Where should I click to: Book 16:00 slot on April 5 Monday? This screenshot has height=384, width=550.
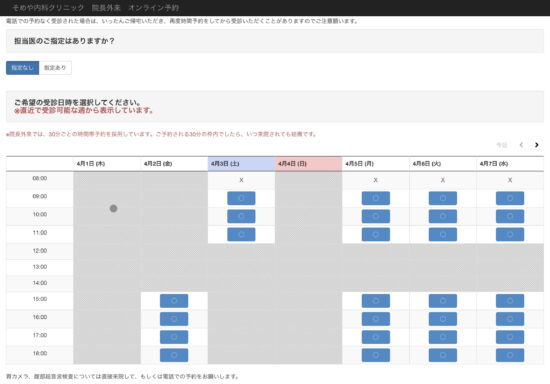tap(376, 319)
